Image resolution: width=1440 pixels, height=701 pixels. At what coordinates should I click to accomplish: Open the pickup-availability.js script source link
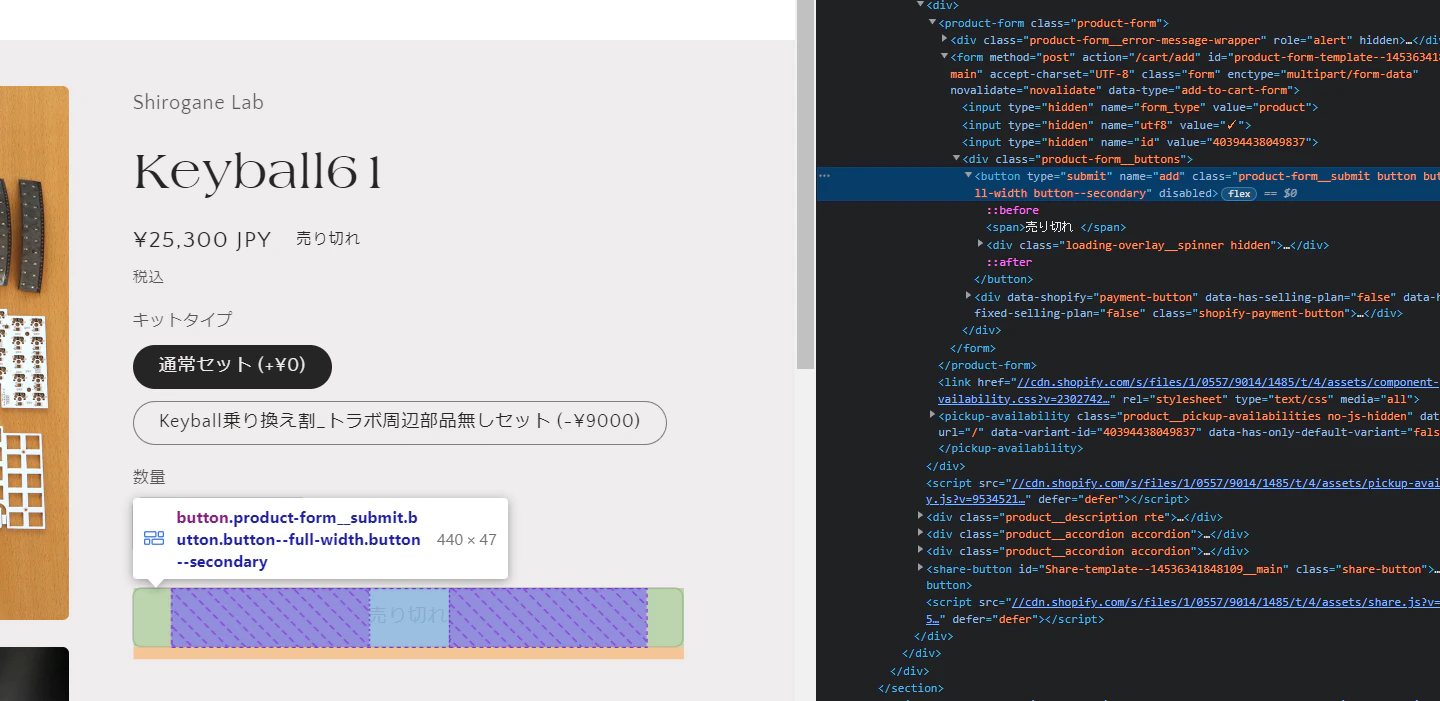[x=1227, y=483]
